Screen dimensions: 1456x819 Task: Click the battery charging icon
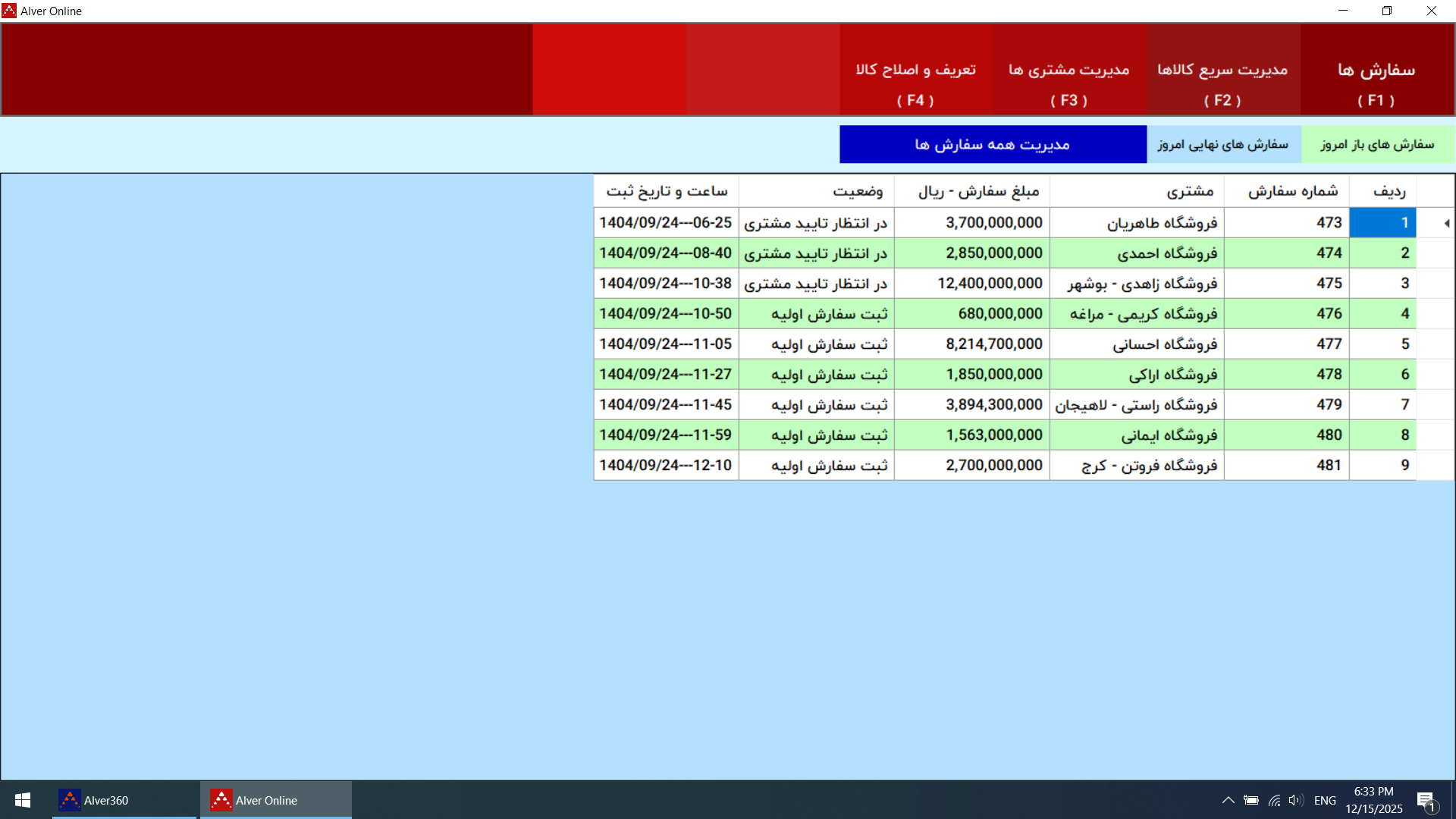(1250, 799)
